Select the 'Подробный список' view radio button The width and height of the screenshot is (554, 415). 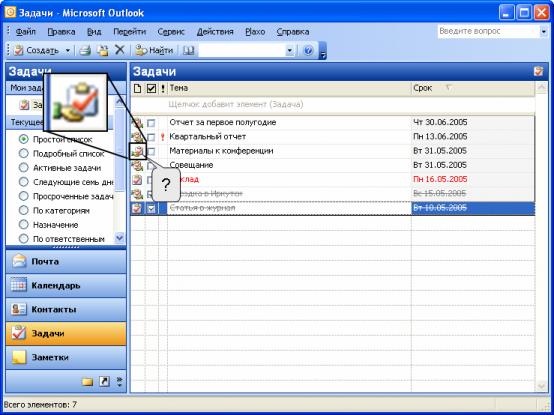(23, 154)
